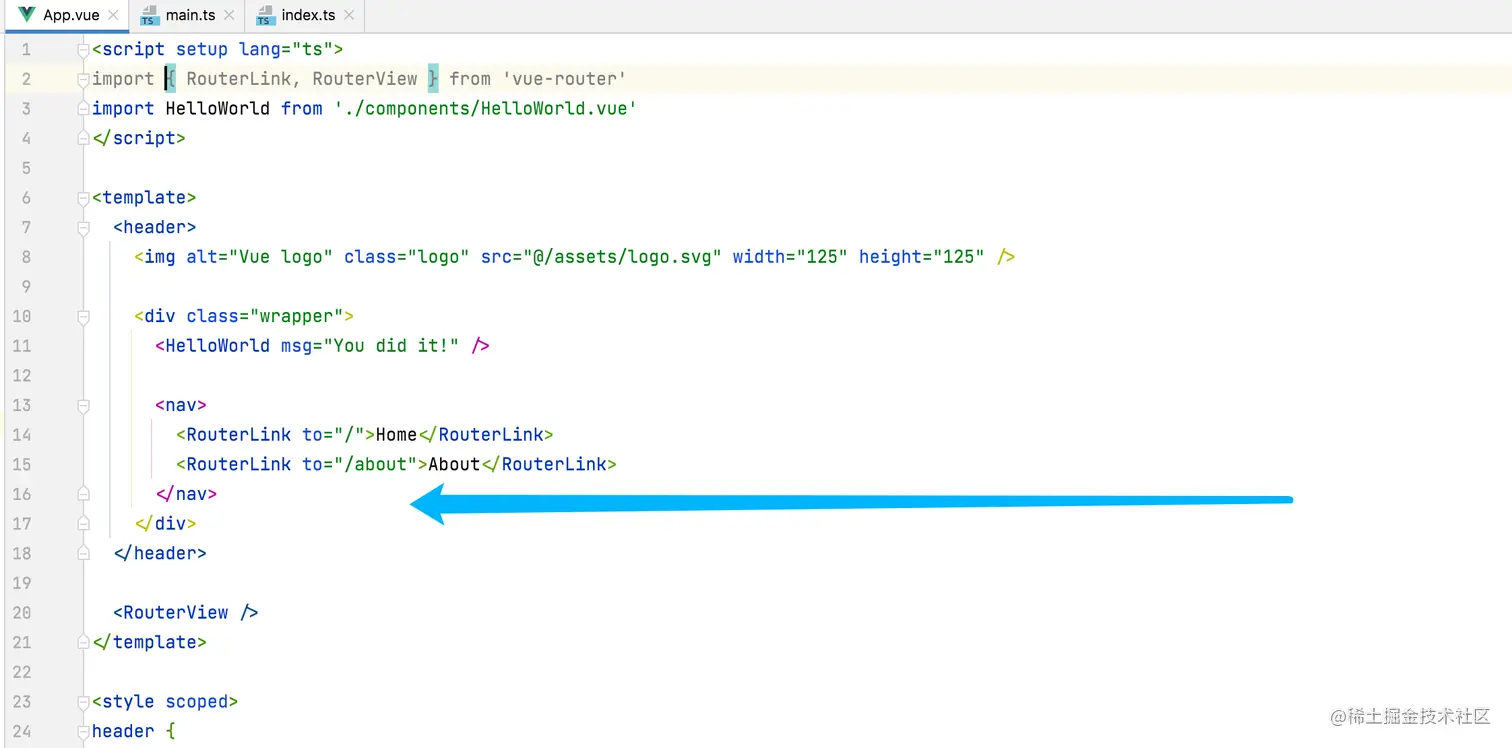Click the About link text on line 15
Viewport: 1512px width, 748px height.
pyautogui.click(x=454, y=464)
